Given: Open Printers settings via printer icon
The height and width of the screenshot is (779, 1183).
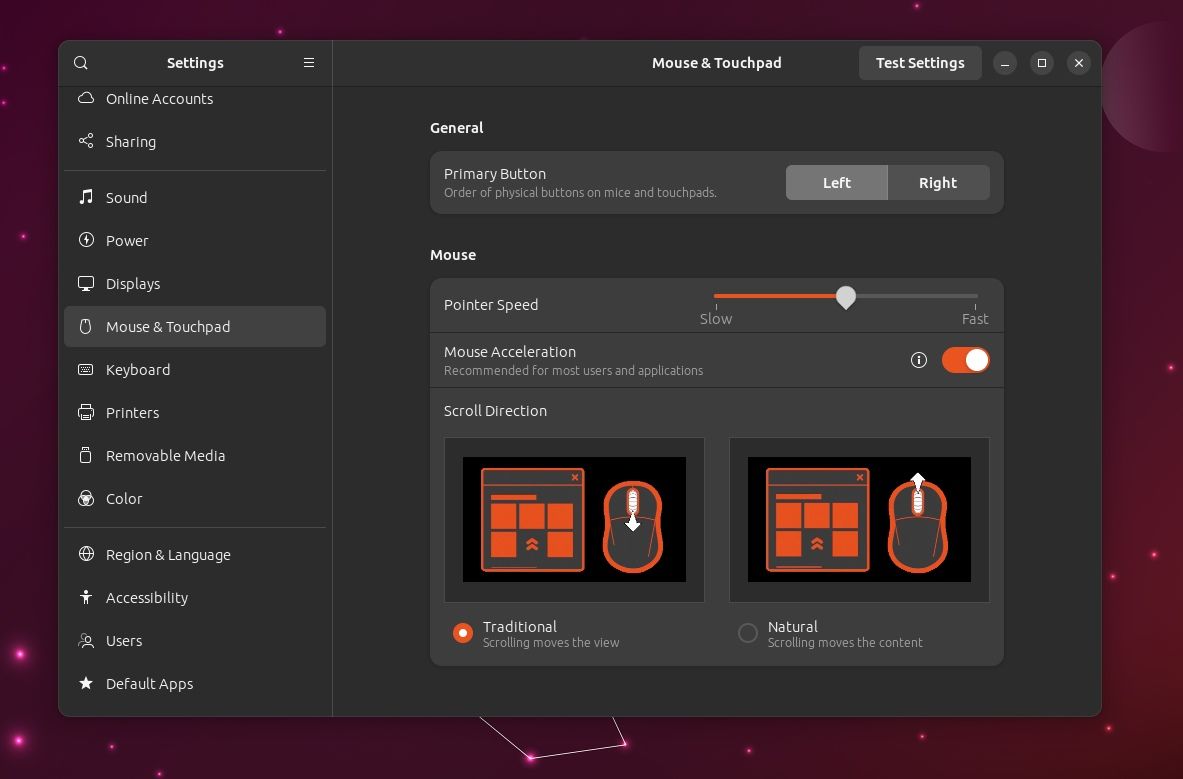Looking at the screenshot, I should coord(85,412).
